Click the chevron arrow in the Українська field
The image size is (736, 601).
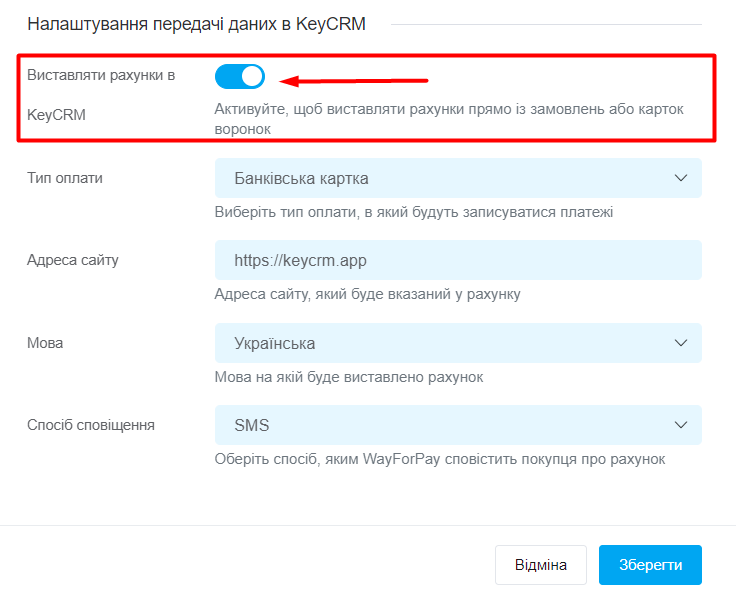(x=681, y=343)
